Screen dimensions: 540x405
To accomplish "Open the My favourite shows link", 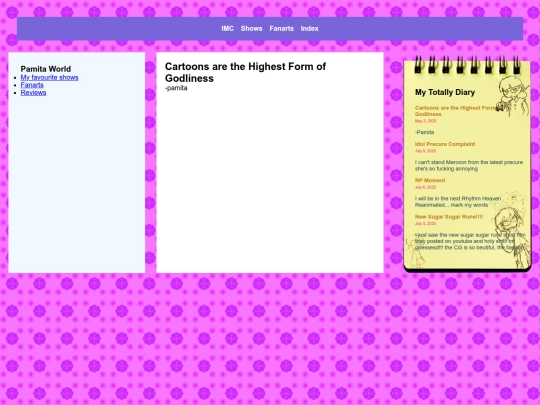I will click(49, 77).
